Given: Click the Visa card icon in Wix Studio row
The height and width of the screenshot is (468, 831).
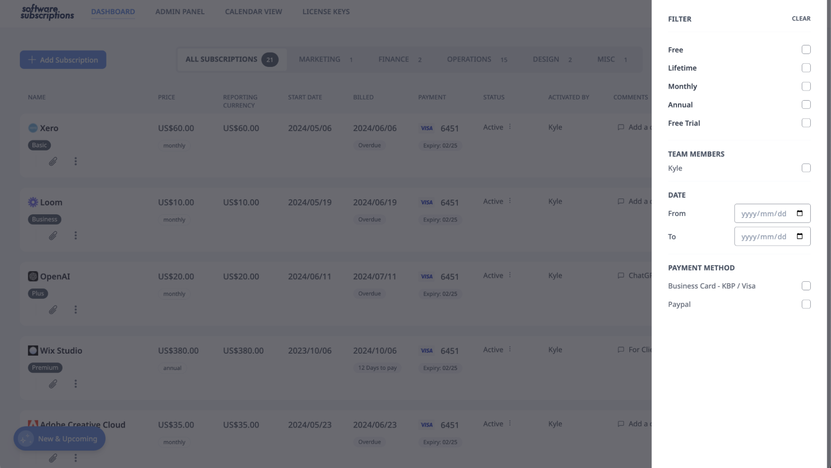Looking at the screenshot, I should pyautogui.click(x=427, y=351).
